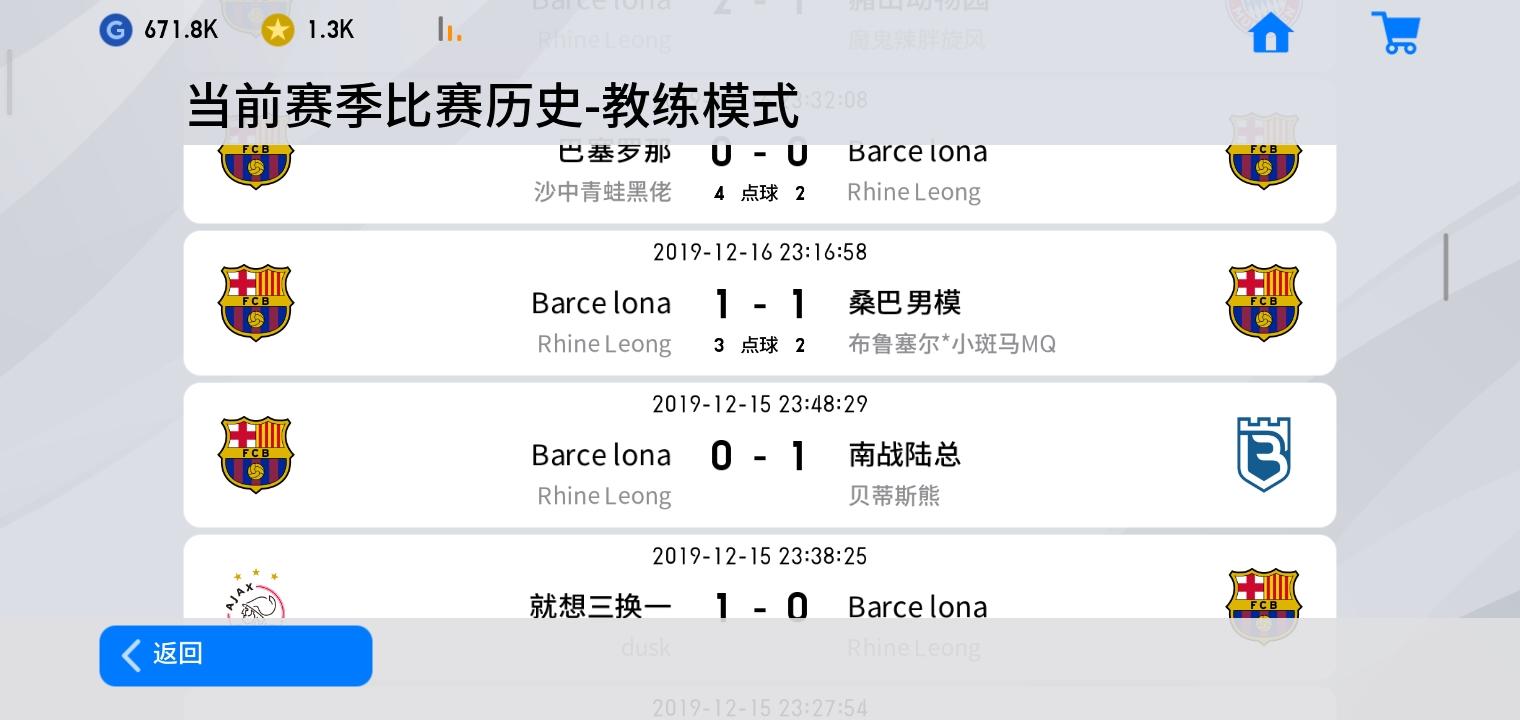Image resolution: width=1520 pixels, height=720 pixels.
Task: Click the match list scrollbar handle
Action: (x=1445, y=267)
